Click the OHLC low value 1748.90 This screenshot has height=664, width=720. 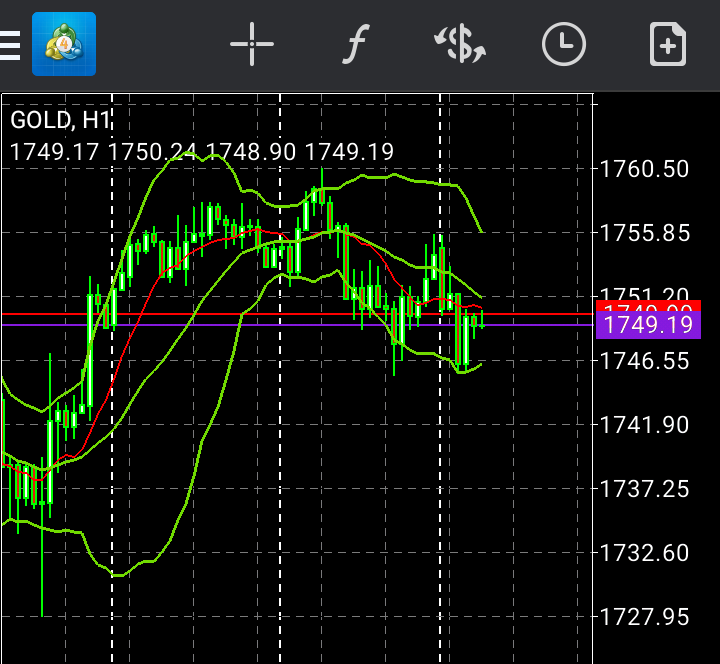click(x=251, y=152)
